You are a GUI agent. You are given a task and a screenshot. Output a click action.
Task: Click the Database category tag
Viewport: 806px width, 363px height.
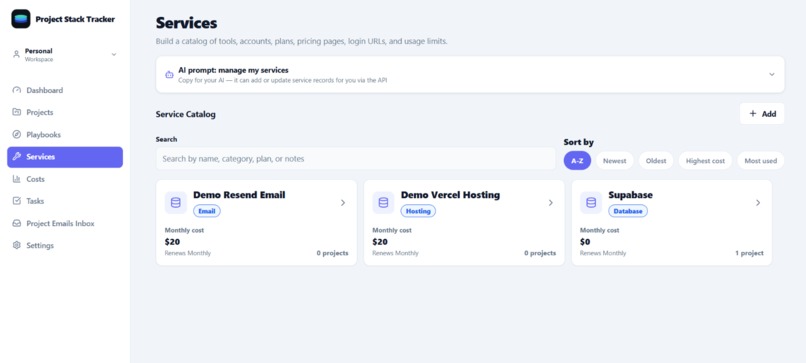pos(628,211)
